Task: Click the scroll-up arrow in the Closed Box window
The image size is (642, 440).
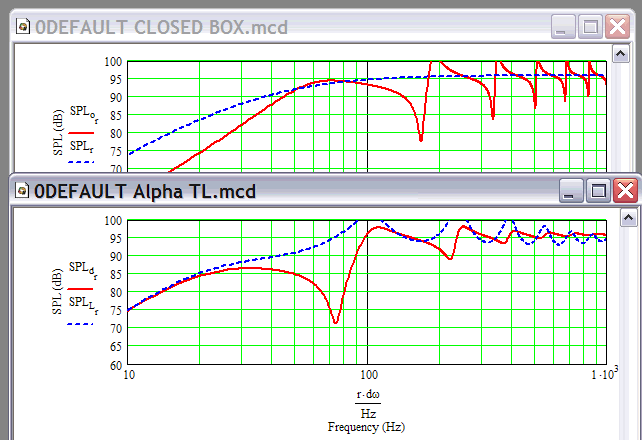Action: [621, 54]
